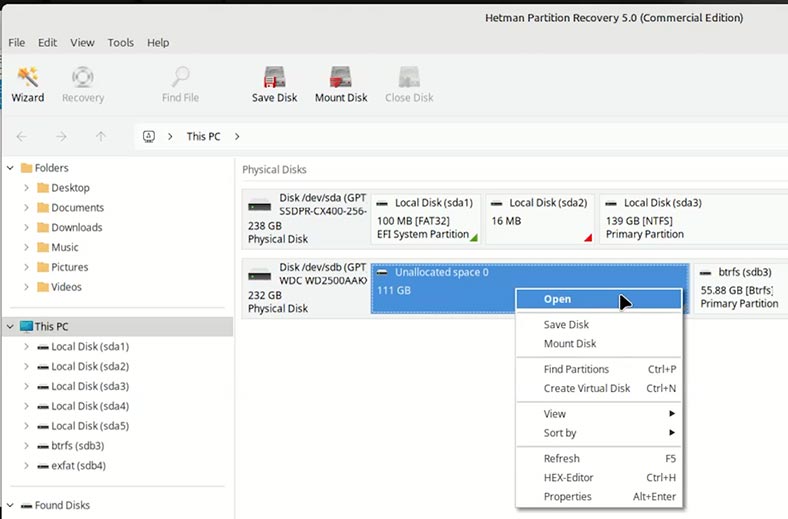The image size is (788, 519).
Task: Expand the Desktop folder node
Action: 26,188
